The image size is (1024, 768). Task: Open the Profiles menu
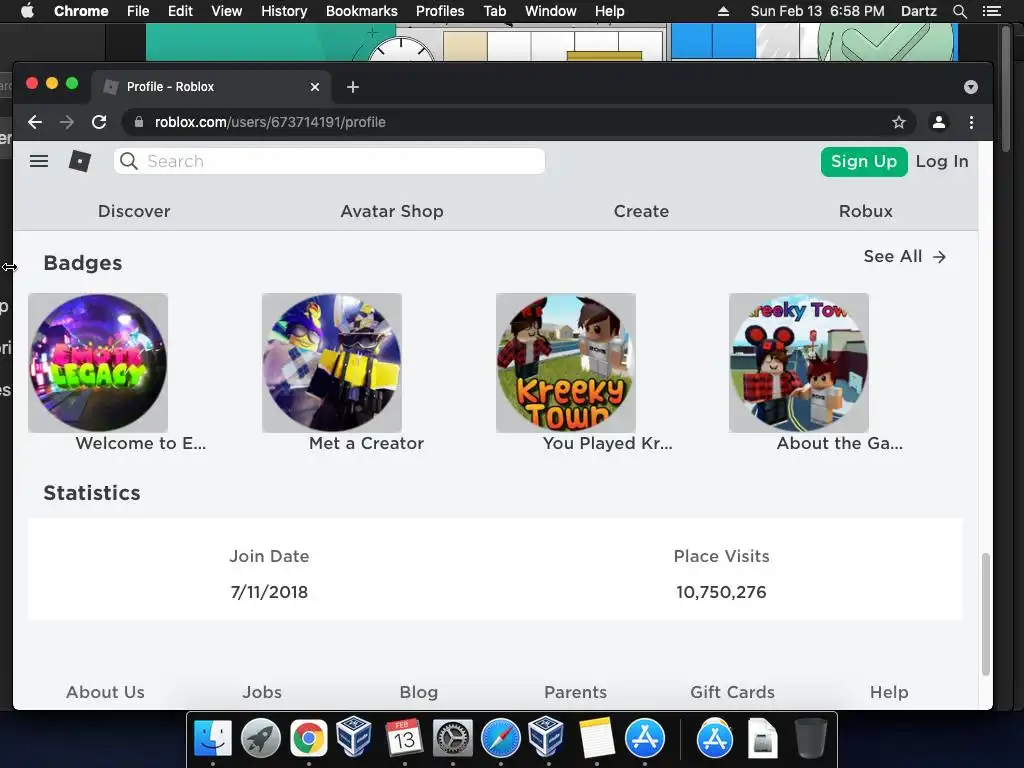coord(440,11)
